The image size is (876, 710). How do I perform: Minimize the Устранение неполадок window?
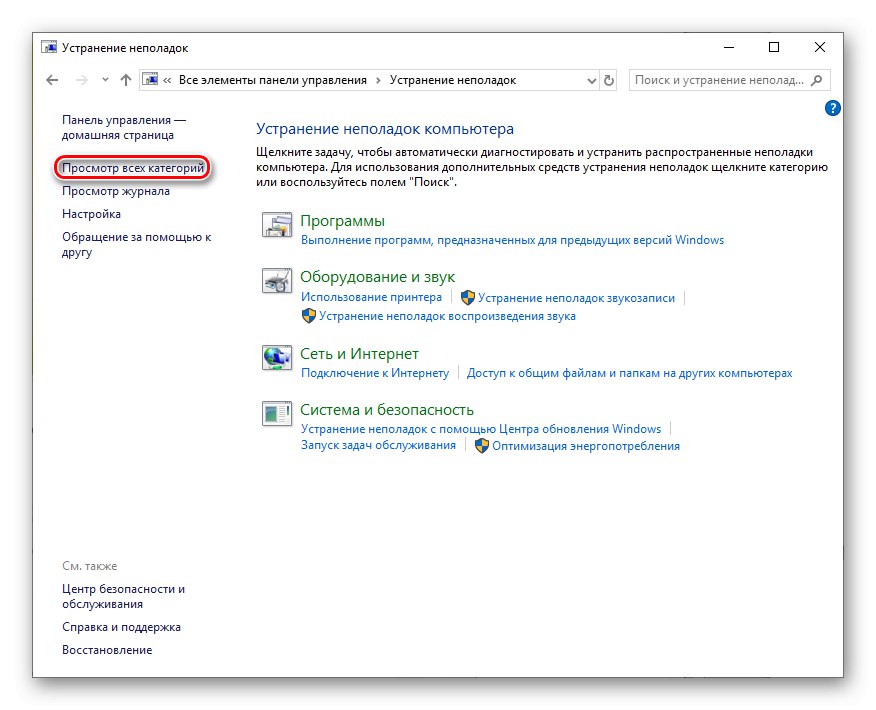729,47
